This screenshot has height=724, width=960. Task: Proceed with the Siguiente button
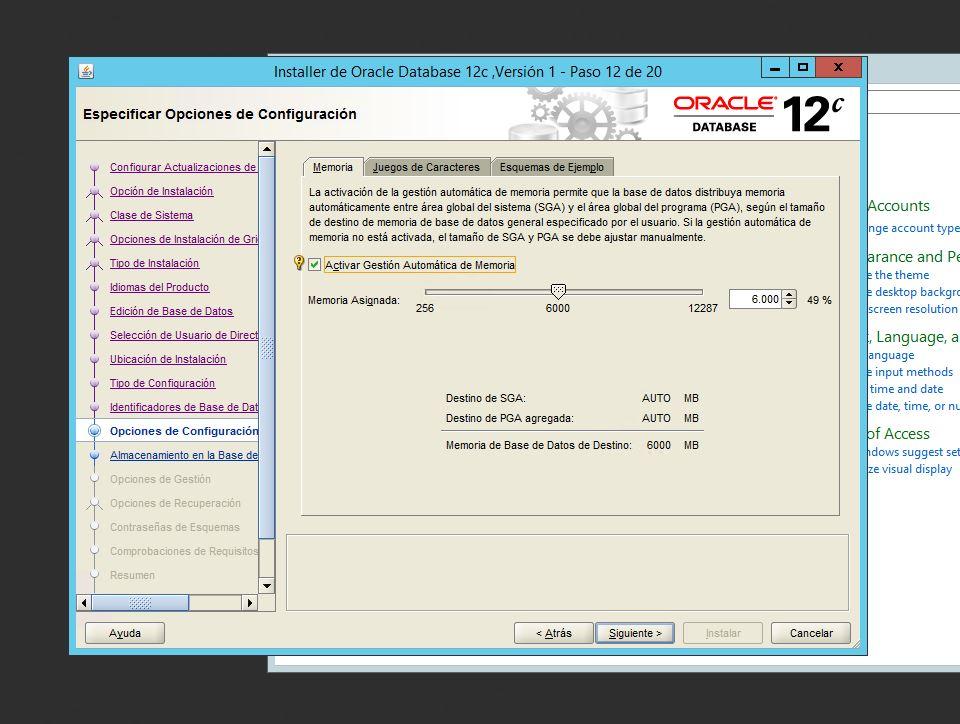[635, 633]
